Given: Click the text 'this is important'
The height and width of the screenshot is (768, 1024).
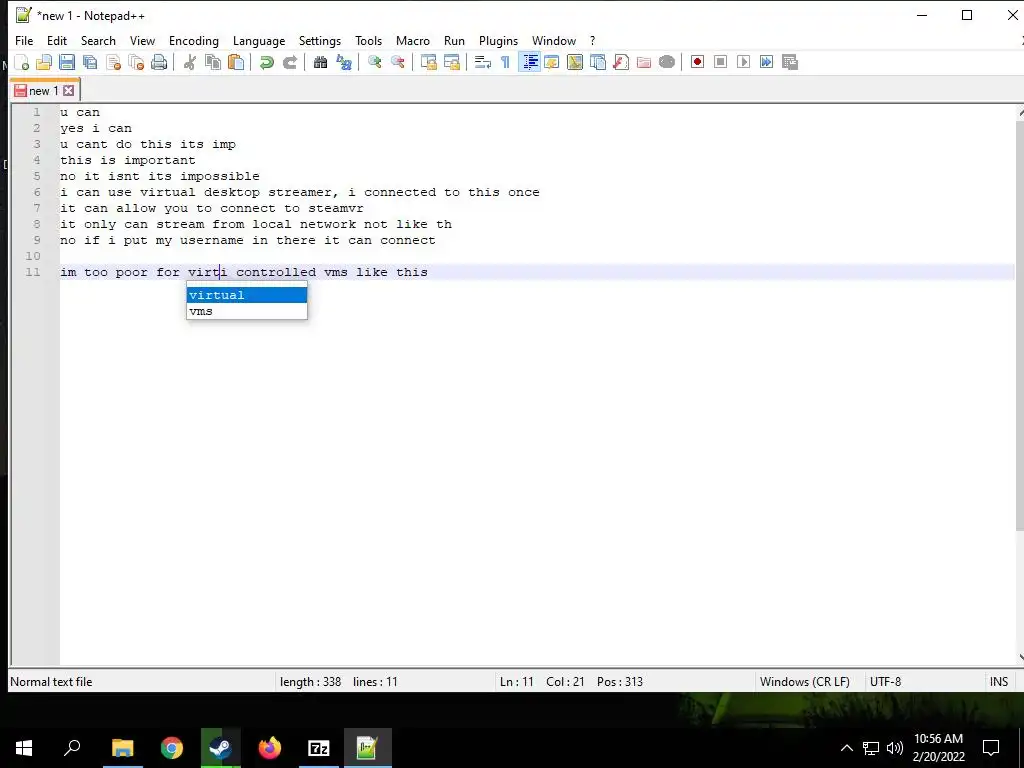Looking at the screenshot, I should 128,160.
